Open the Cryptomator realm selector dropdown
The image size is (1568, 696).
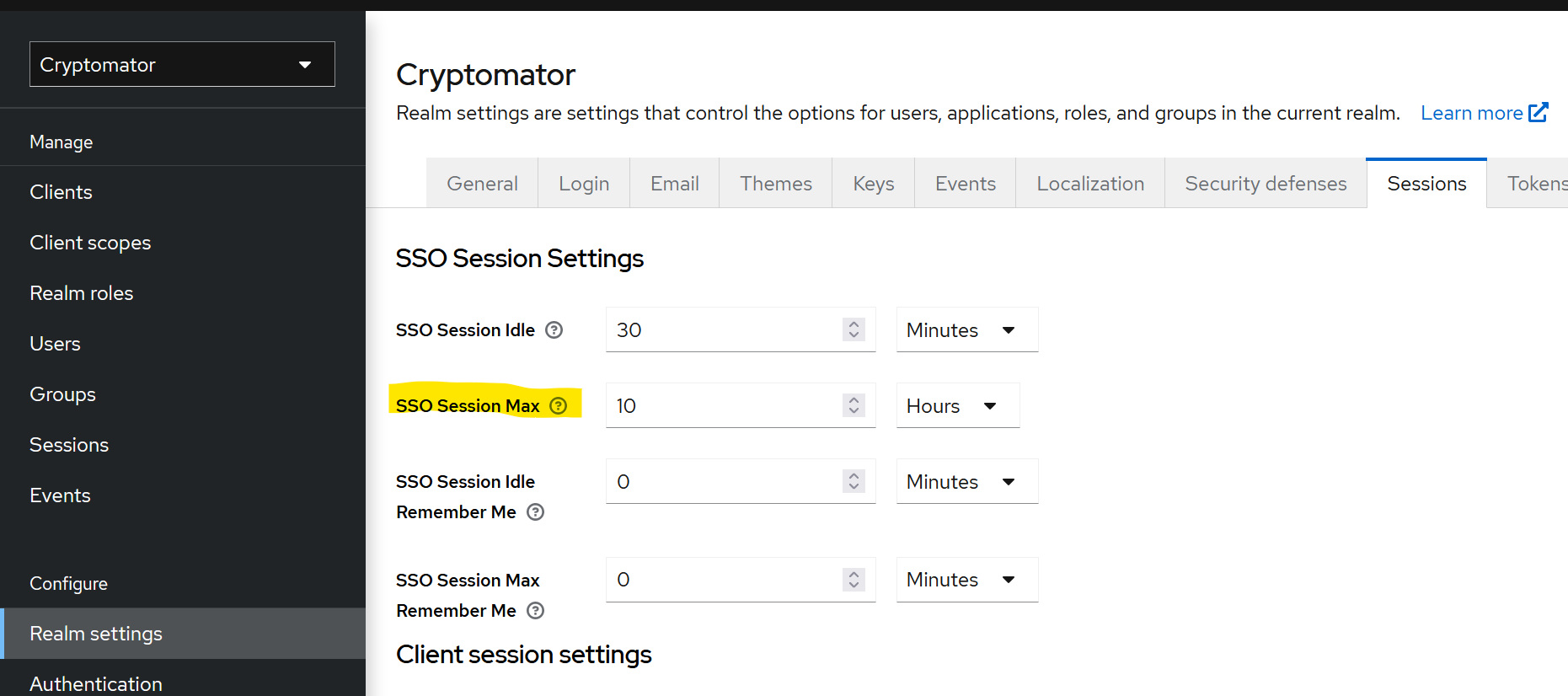(x=182, y=64)
